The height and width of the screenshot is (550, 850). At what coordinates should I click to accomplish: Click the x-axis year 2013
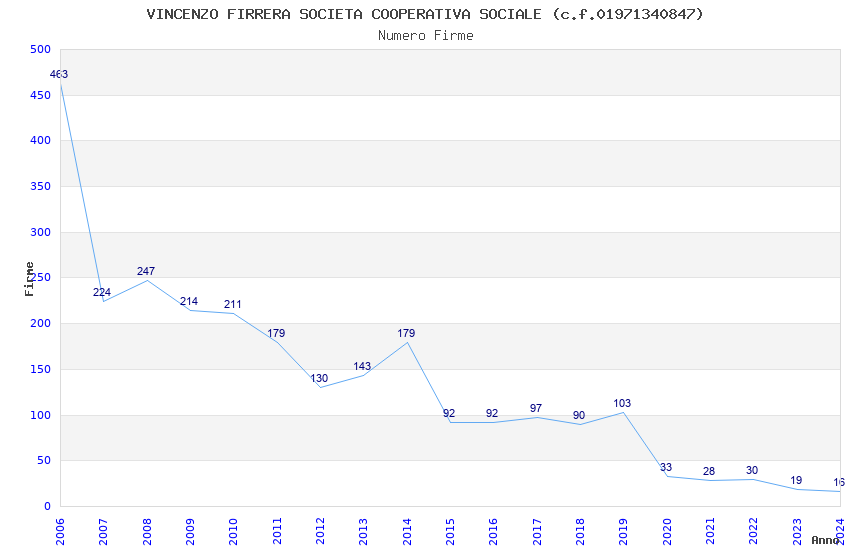[x=363, y=531]
